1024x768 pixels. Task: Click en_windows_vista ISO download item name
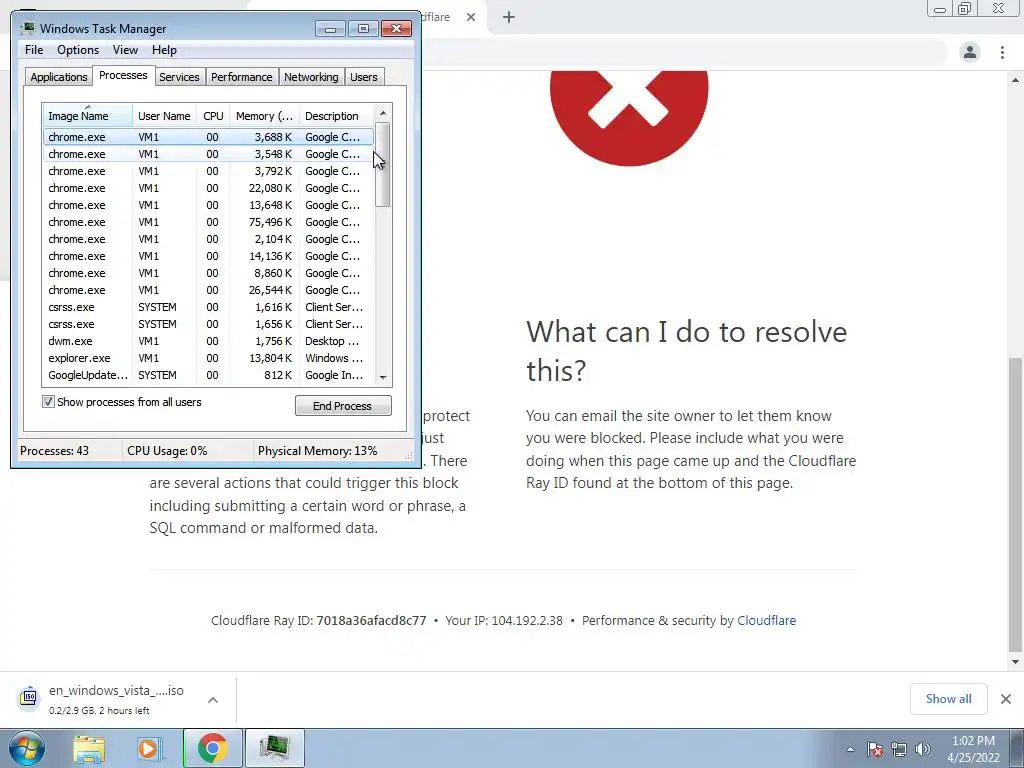[116, 690]
